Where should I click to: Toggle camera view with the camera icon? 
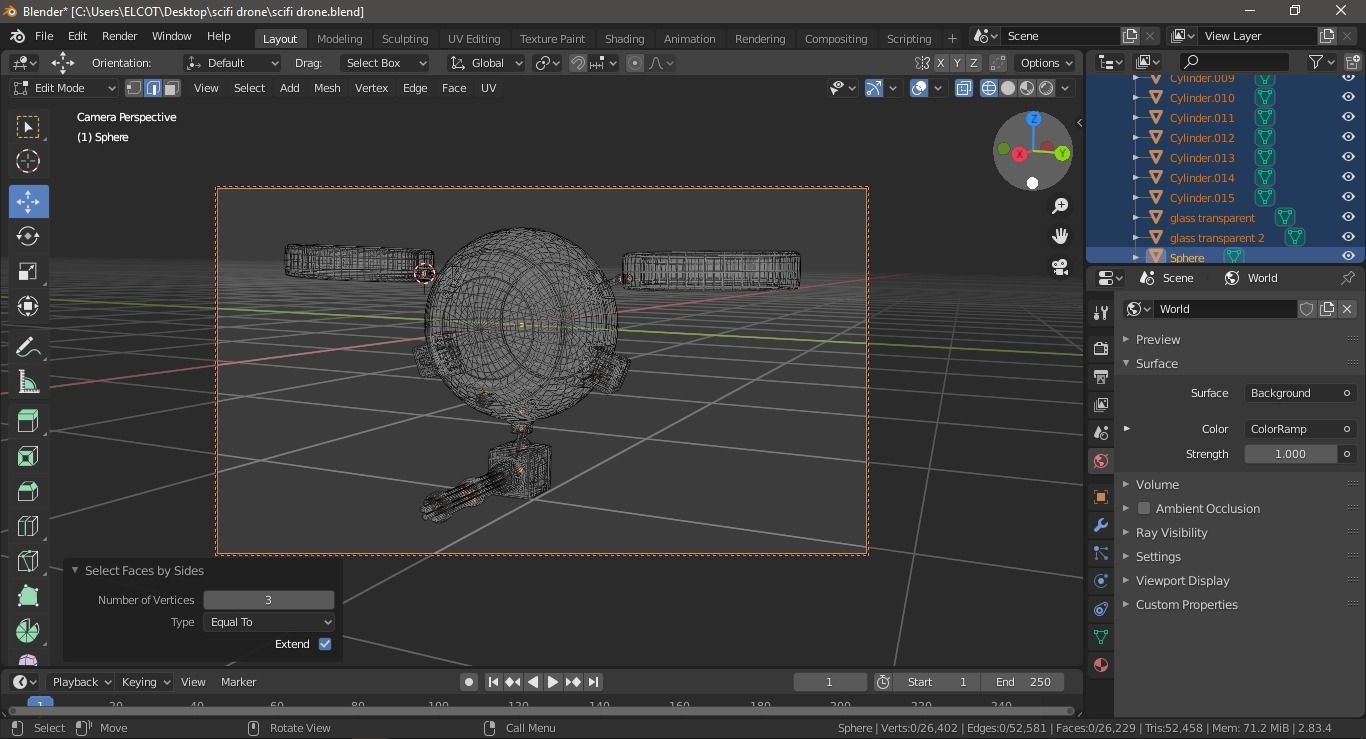(1060, 267)
